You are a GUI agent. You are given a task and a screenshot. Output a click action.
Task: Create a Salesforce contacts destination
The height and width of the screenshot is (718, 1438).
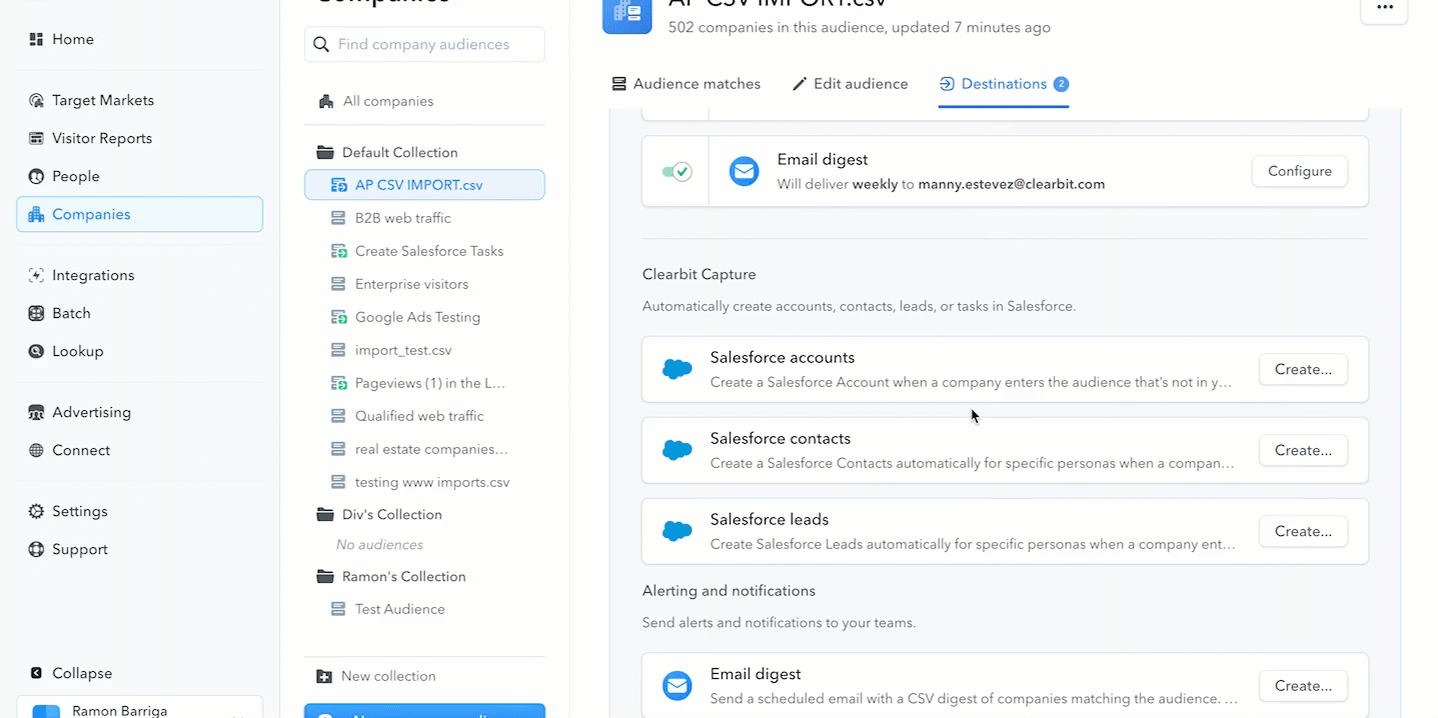click(x=1303, y=450)
